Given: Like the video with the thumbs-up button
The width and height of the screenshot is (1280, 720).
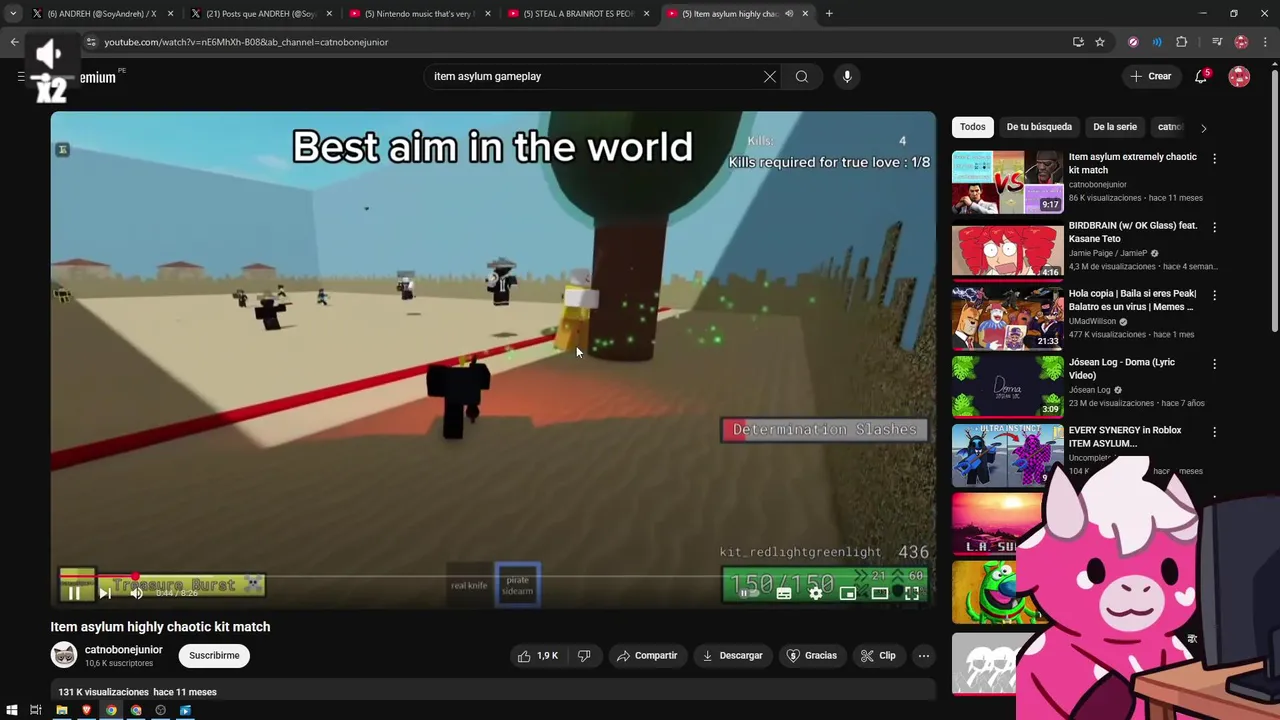Looking at the screenshot, I should click(x=538, y=656).
